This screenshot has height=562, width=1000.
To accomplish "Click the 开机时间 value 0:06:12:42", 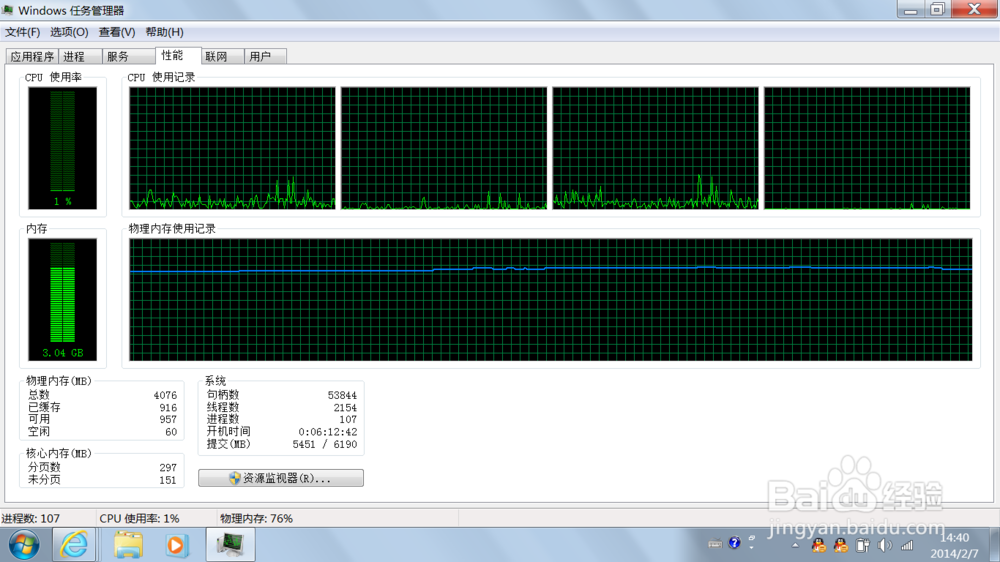I will 328,432.
